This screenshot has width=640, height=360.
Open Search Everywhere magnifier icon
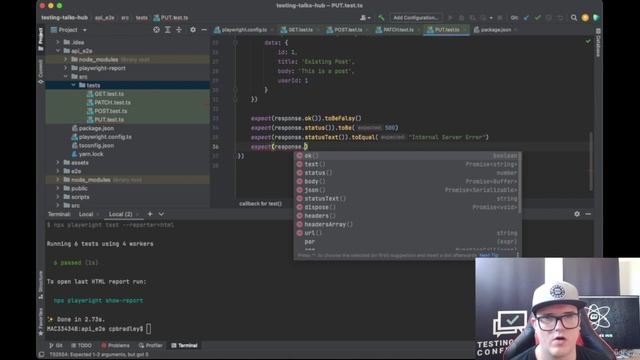pos(574,18)
